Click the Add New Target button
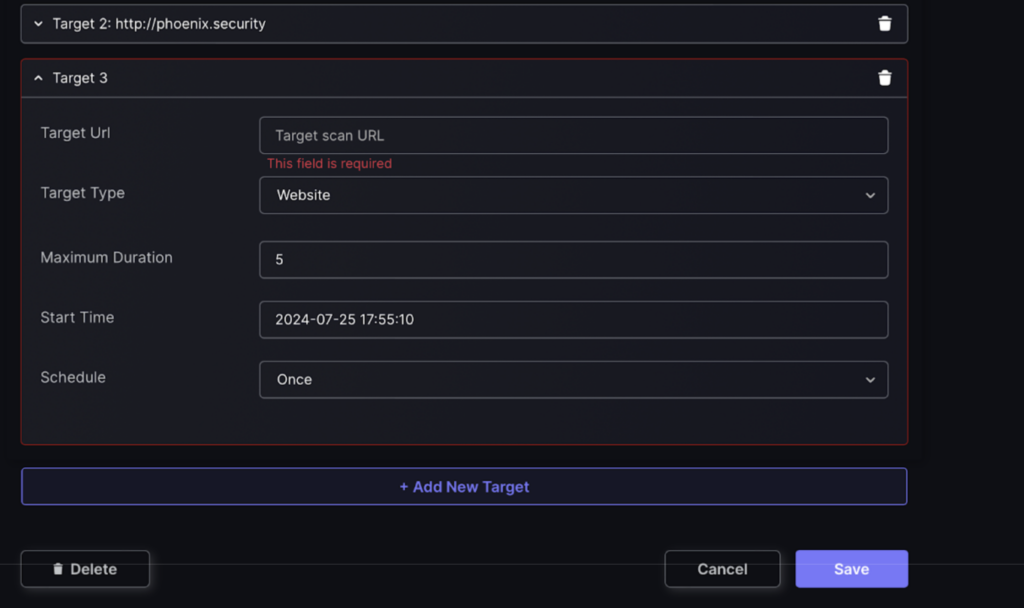Screen dimensions: 1024x608 click(464, 487)
